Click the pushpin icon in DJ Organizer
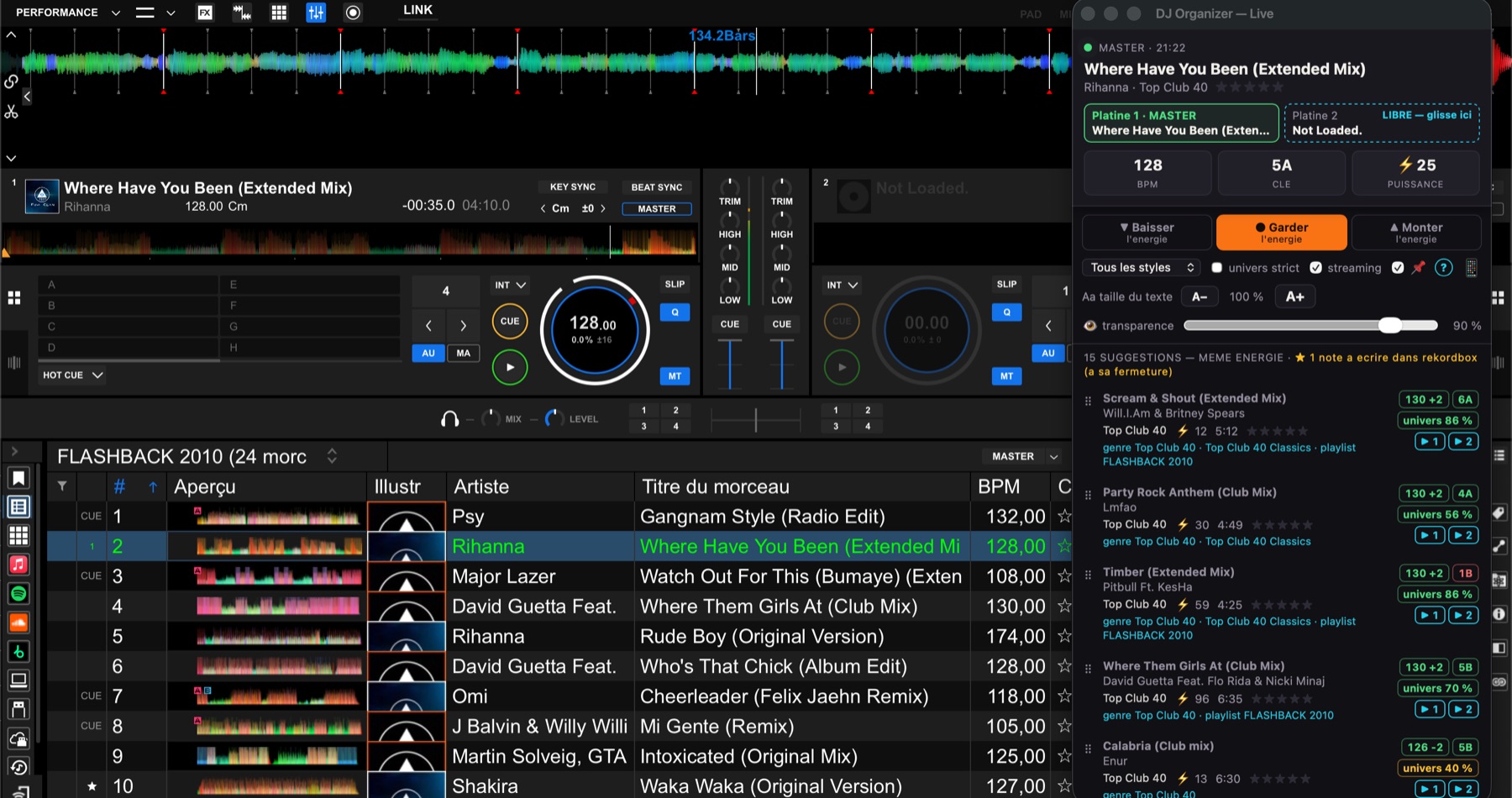The width and height of the screenshot is (1512, 798). tap(1419, 268)
